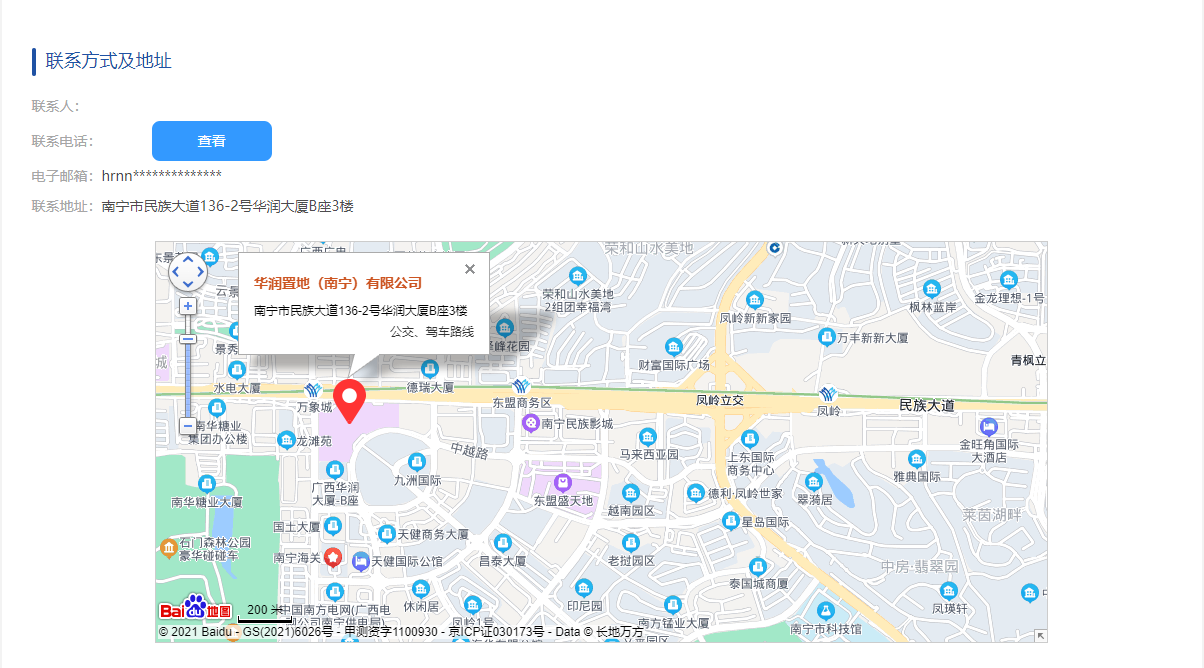Image resolution: width=1204 pixels, height=668 pixels.
Task: Click the 凤岭新新家园 residence icon
Action: pos(755,299)
